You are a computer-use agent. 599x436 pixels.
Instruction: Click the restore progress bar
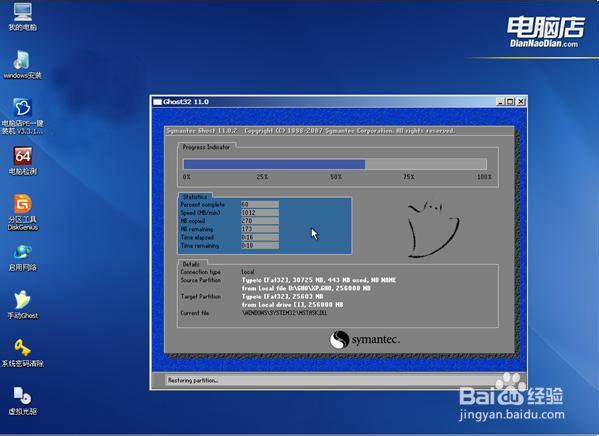point(335,164)
